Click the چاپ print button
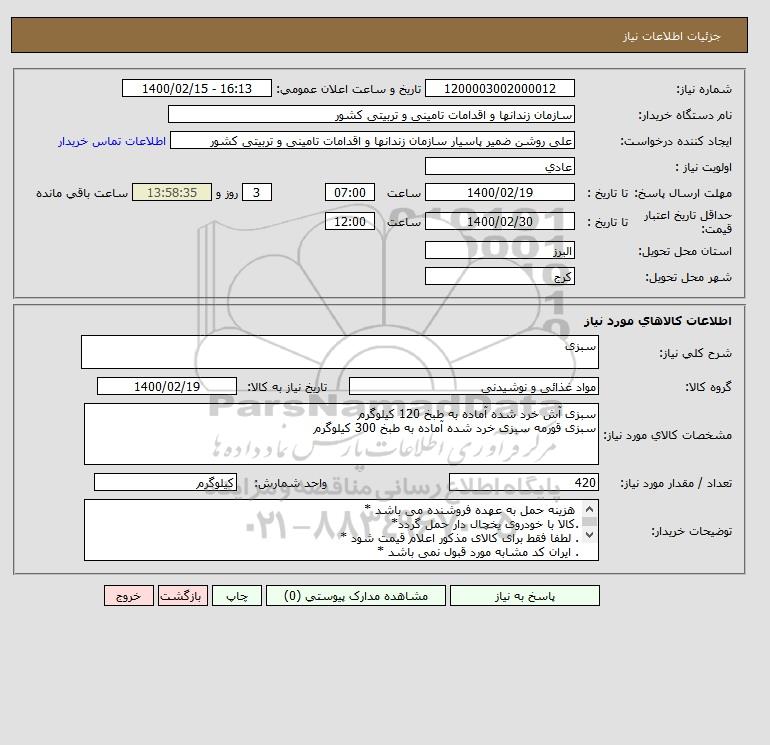 [x=237, y=596]
